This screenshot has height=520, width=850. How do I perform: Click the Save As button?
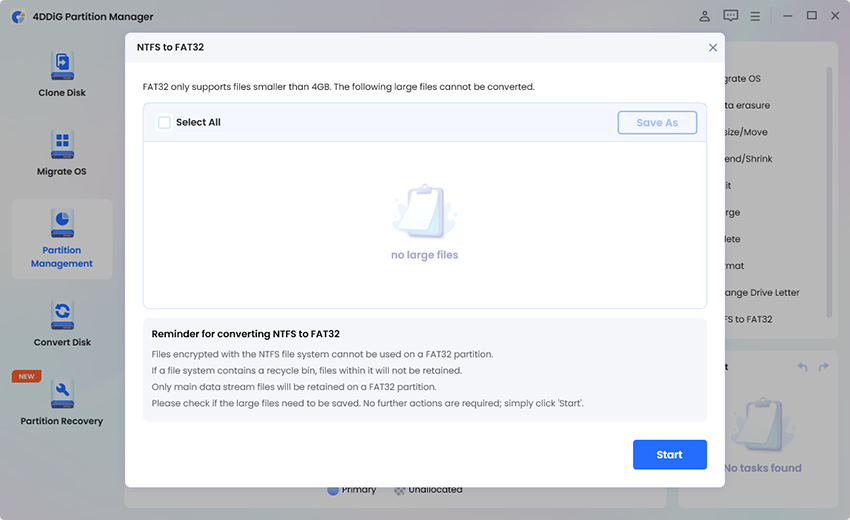coord(657,123)
